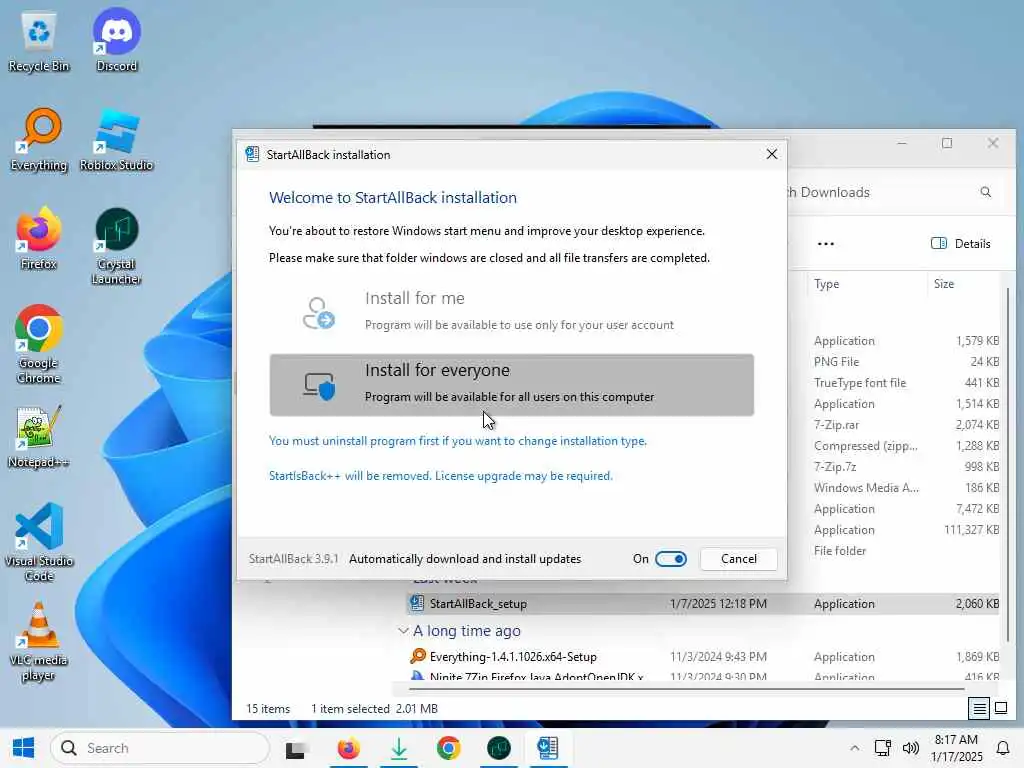
Task: Choose Install for everyone option
Action: coord(511,385)
